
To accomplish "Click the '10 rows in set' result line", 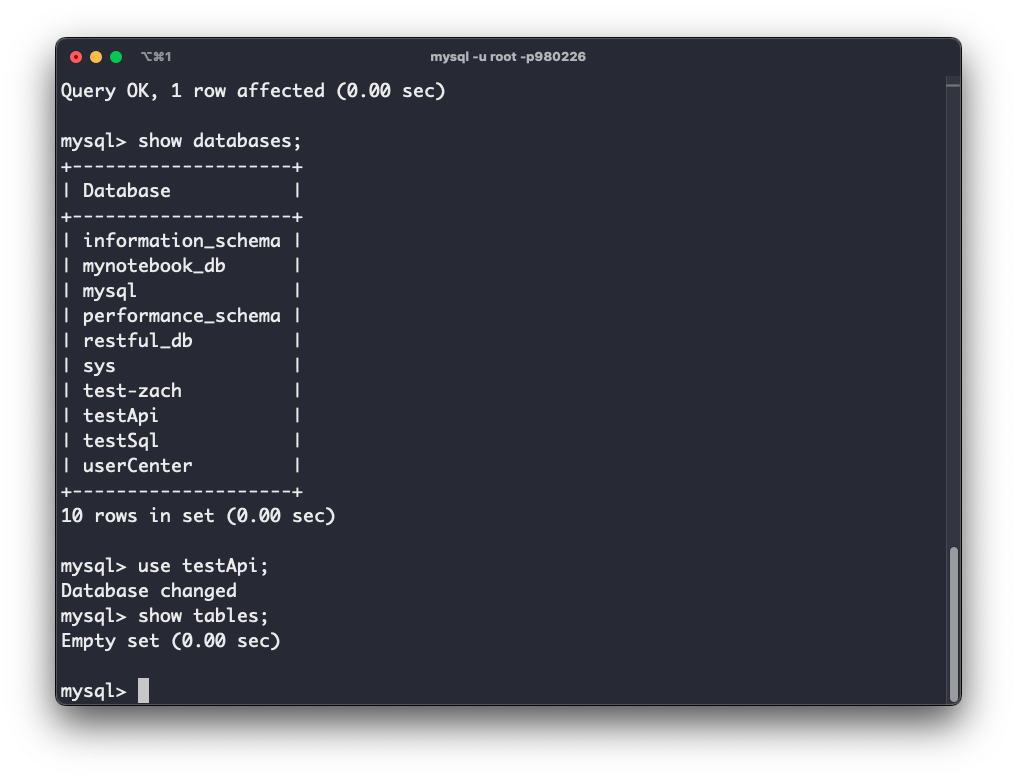I will tap(198, 516).
